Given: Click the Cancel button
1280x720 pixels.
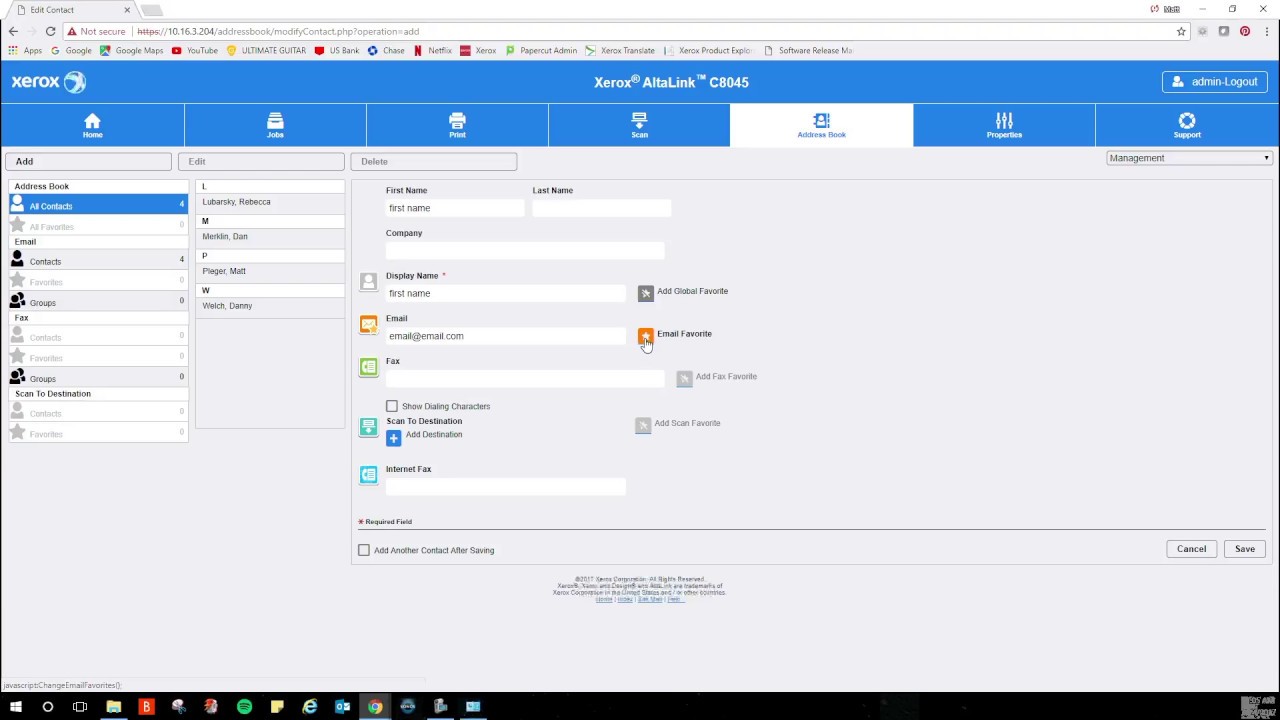Looking at the screenshot, I should coord(1191,549).
